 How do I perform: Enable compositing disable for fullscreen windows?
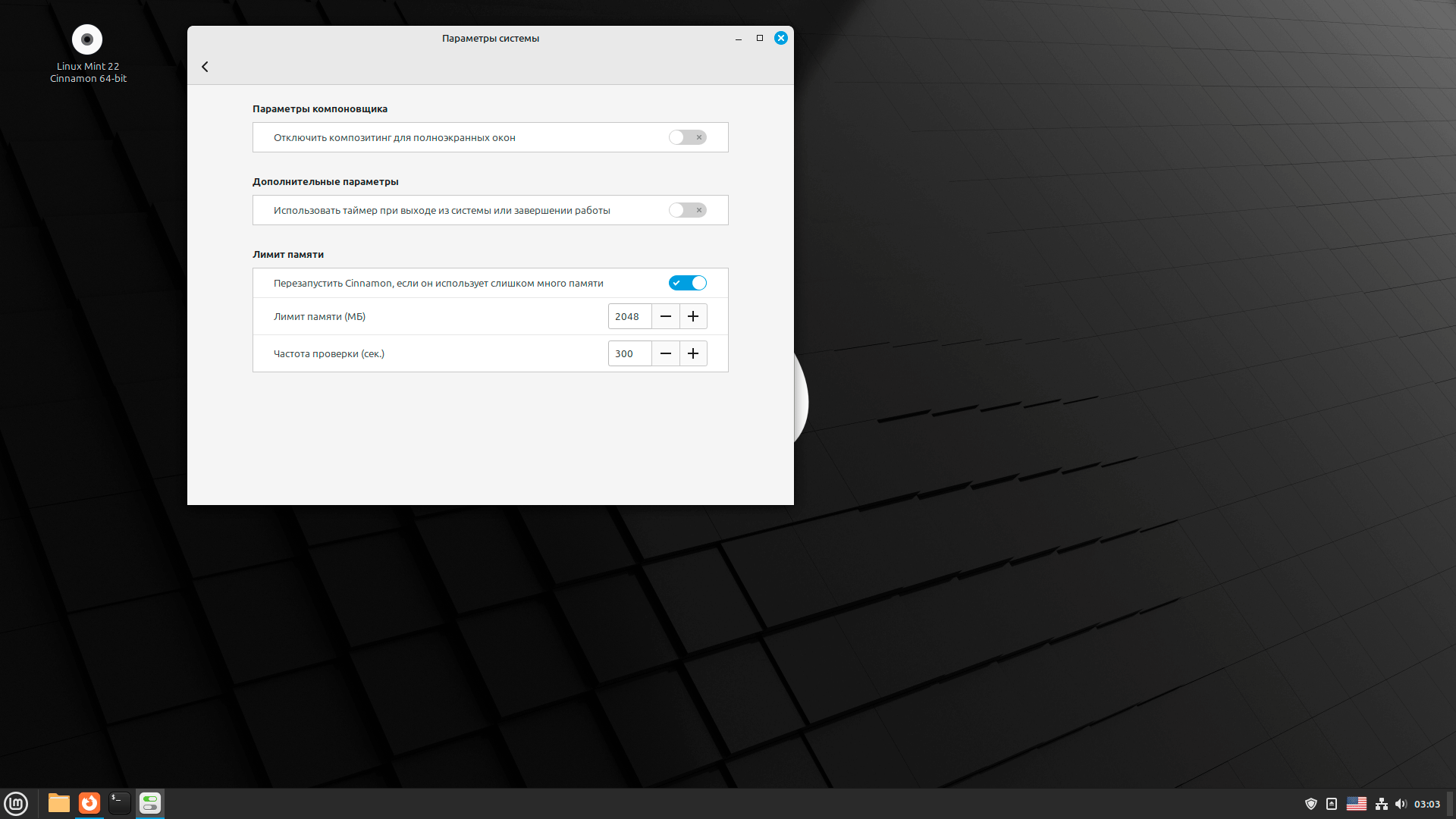(x=687, y=137)
